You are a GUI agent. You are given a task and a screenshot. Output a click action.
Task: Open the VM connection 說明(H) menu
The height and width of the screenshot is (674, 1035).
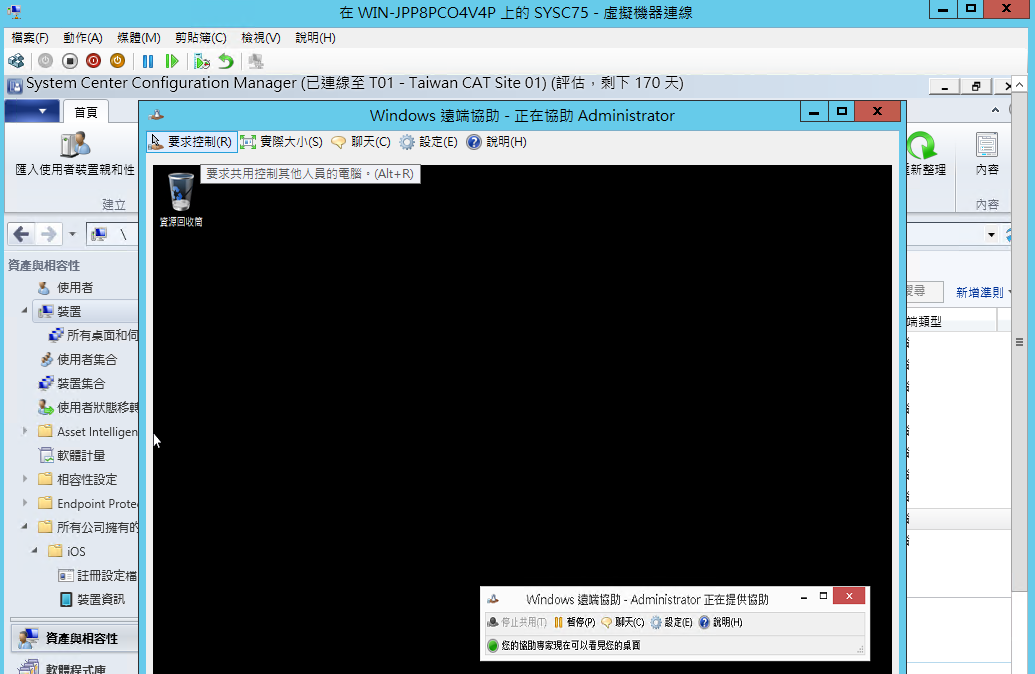pyautogui.click(x=315, y=38)
